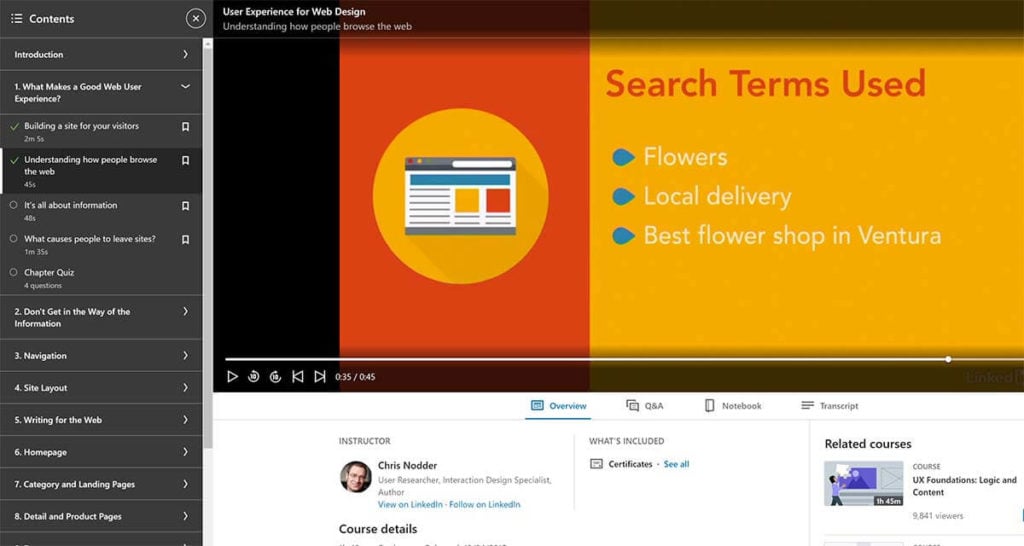The height and width of the screenshot is (546, 1024).
Task: Save 'Understanding how people browse the web' bookmark
Action: coord(185,161)
